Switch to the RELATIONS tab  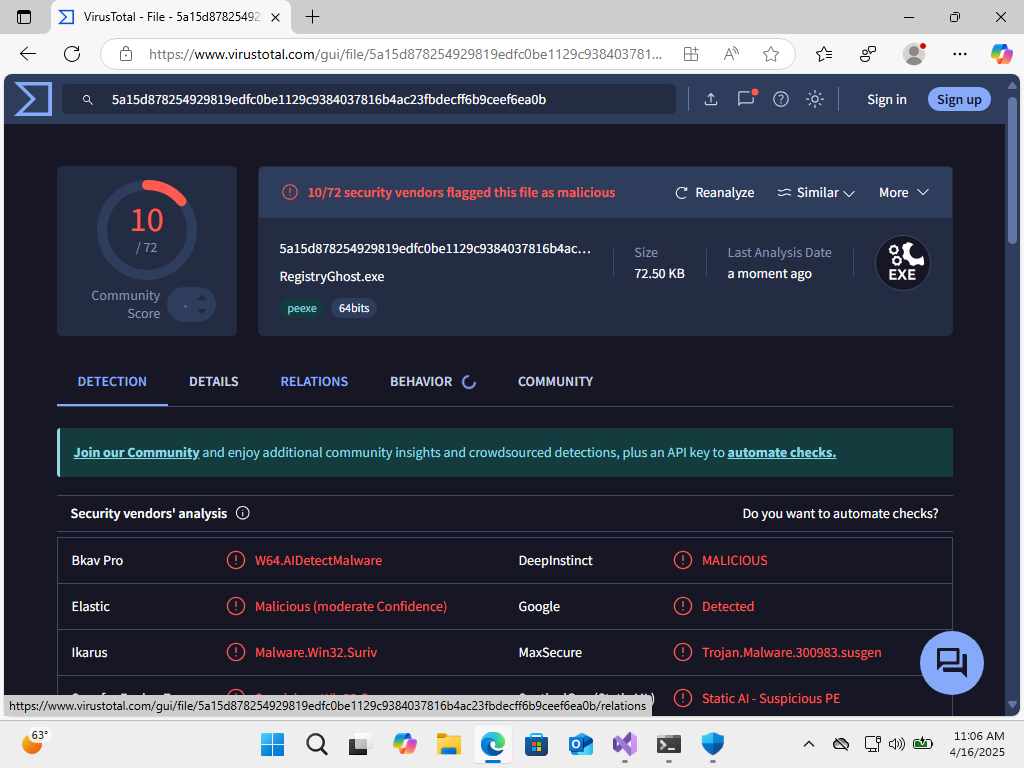coord(314,381)
